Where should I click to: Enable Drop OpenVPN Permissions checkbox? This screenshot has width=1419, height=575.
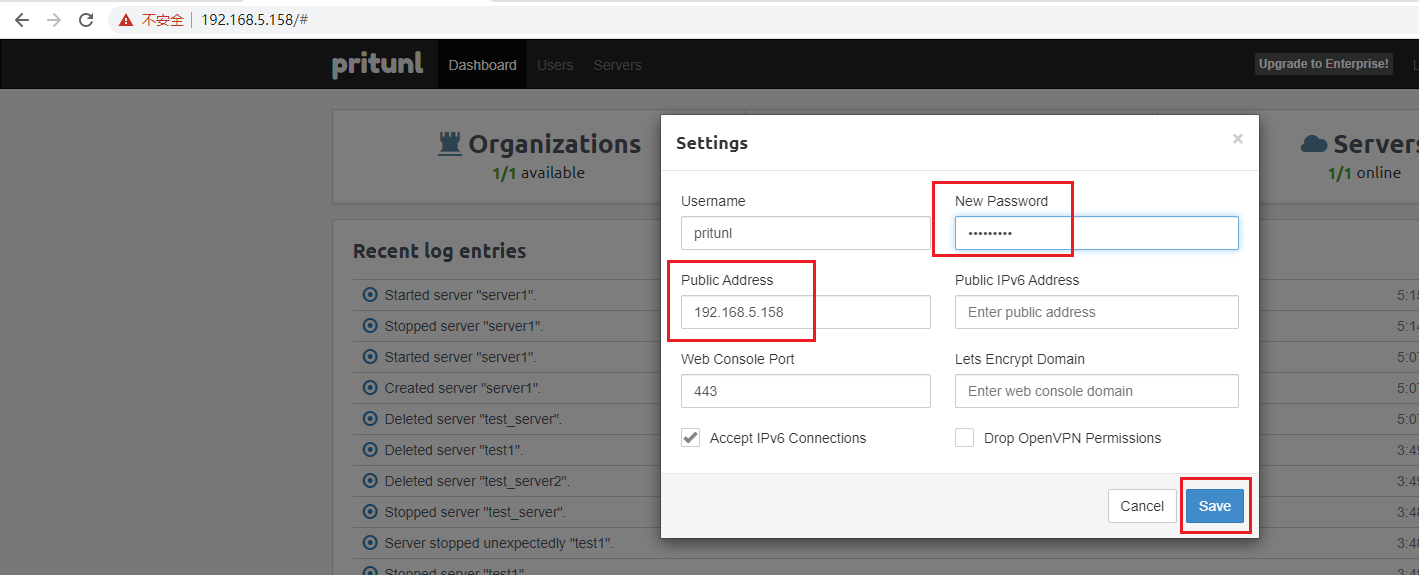click(964, 438)
